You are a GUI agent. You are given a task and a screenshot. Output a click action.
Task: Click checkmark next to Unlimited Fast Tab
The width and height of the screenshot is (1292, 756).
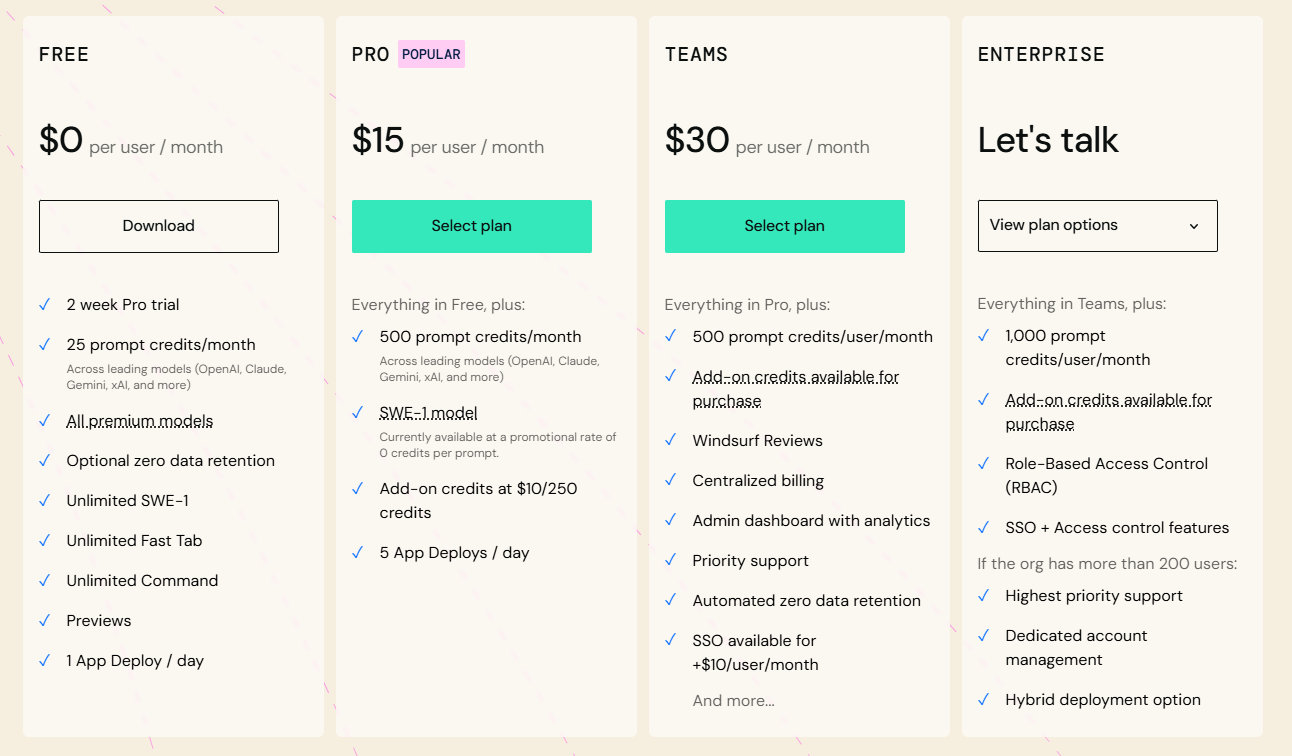point(44,540)
